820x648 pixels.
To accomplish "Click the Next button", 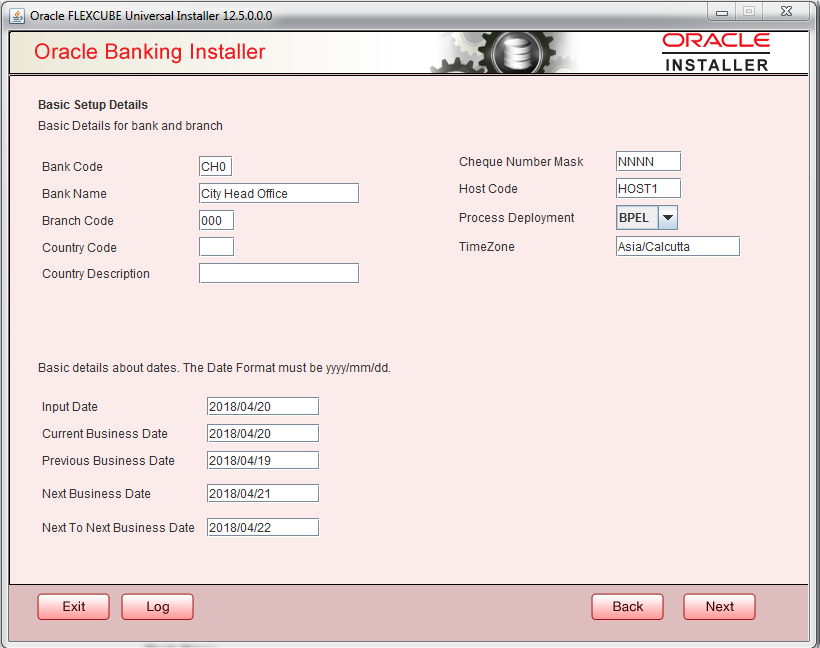I will 719,606.
